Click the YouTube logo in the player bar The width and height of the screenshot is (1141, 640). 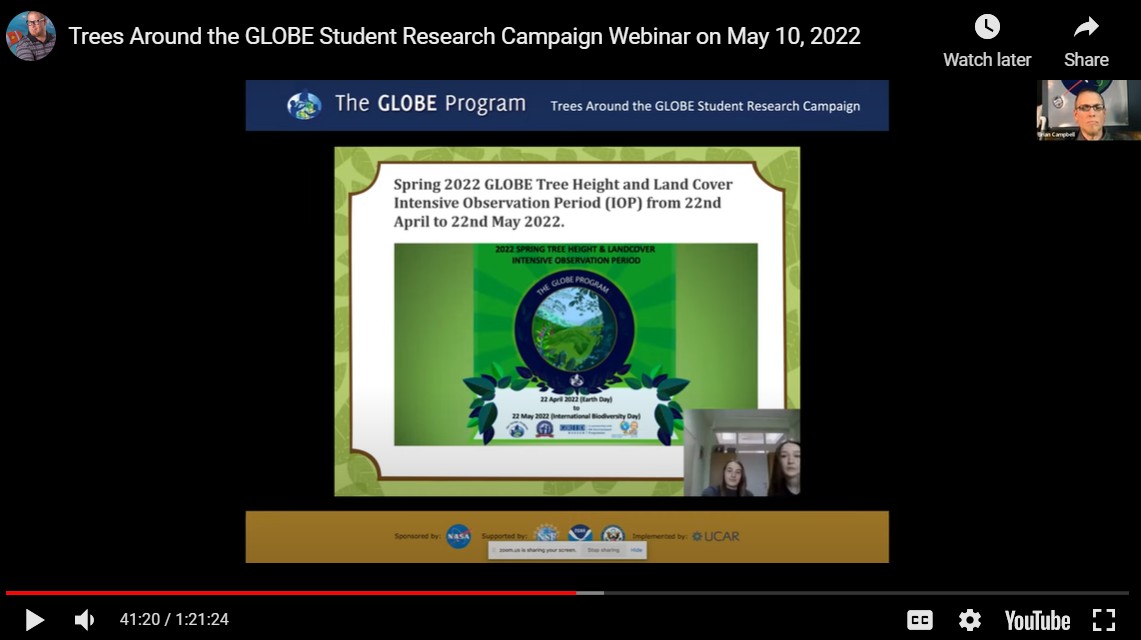1037,620
